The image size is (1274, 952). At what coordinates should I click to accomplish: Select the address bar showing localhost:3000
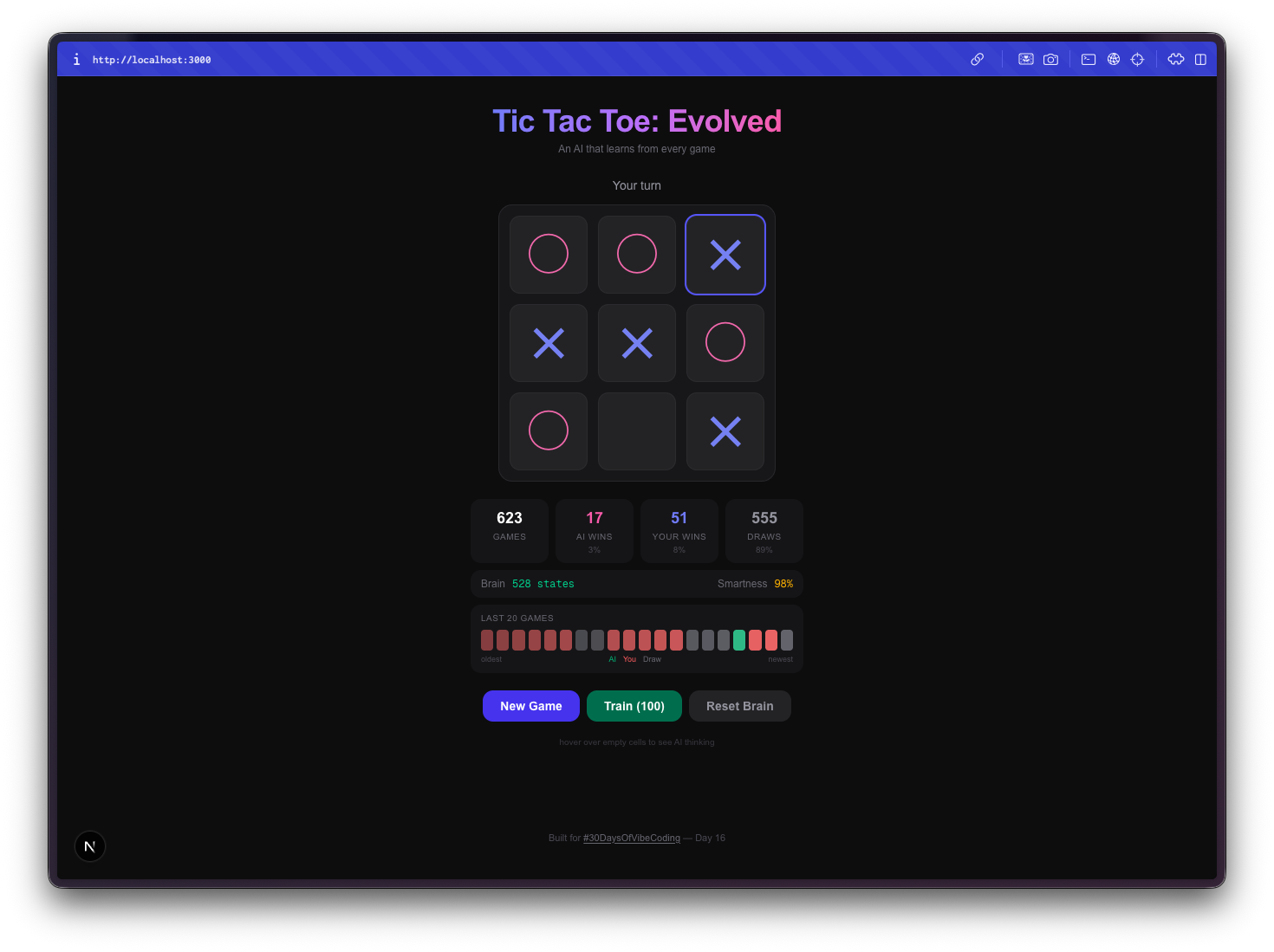pos(152,59)
